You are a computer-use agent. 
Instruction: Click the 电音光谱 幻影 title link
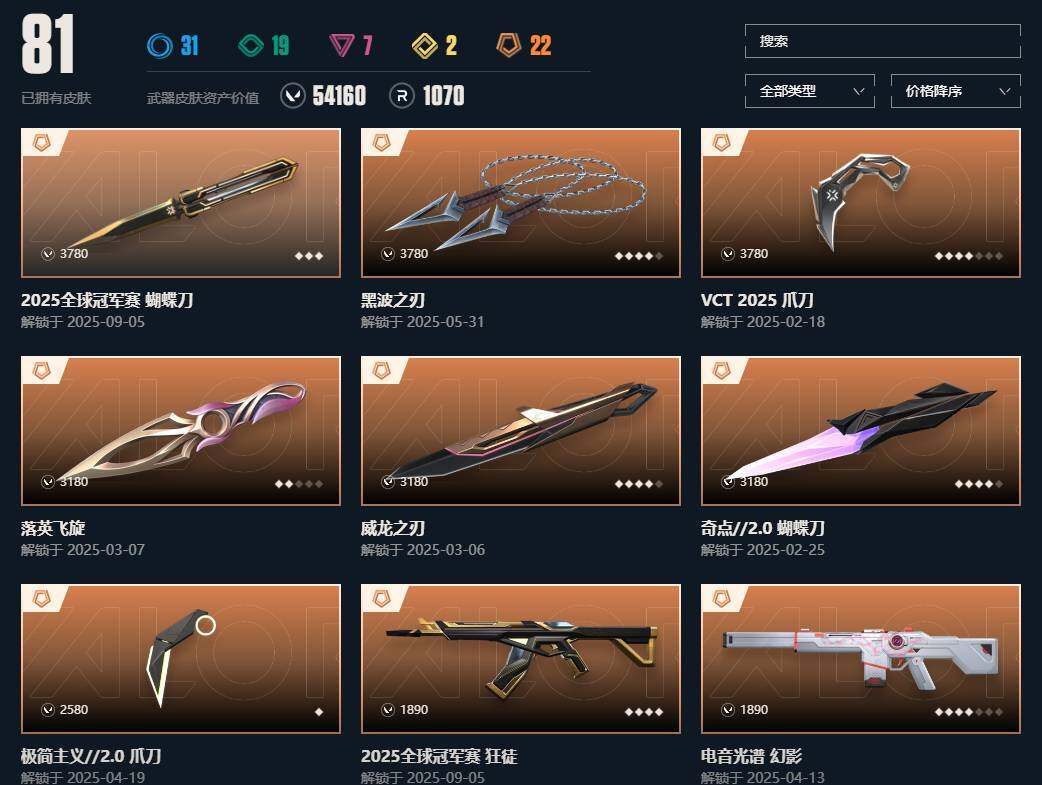751,756
